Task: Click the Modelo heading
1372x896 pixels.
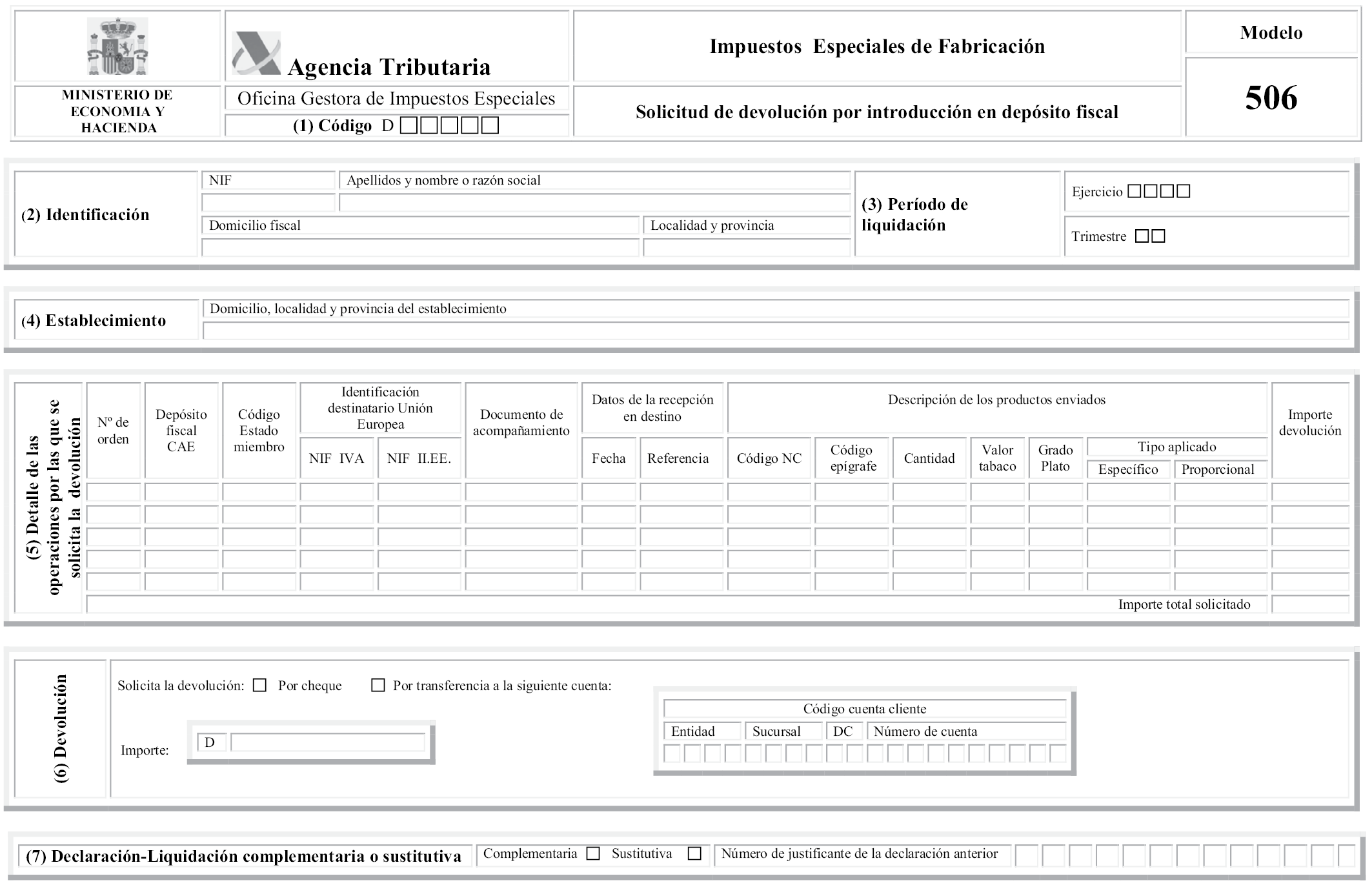Action: tap(1271, 33)
